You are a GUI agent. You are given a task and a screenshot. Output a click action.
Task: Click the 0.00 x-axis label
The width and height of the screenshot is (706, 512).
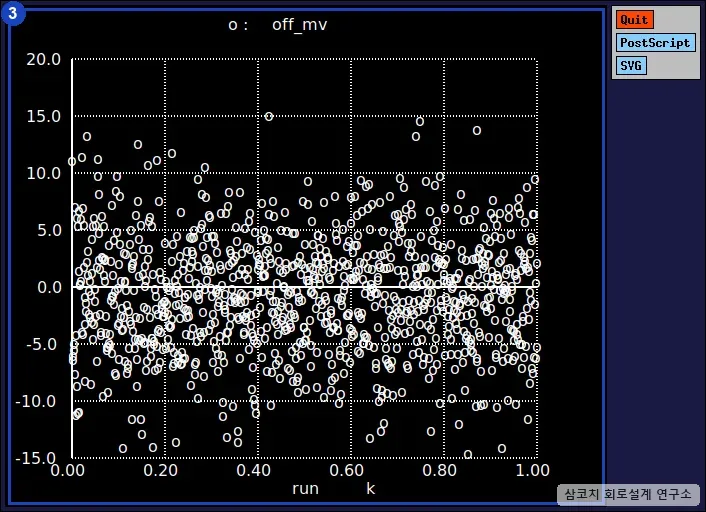click(x=68, y=471)
